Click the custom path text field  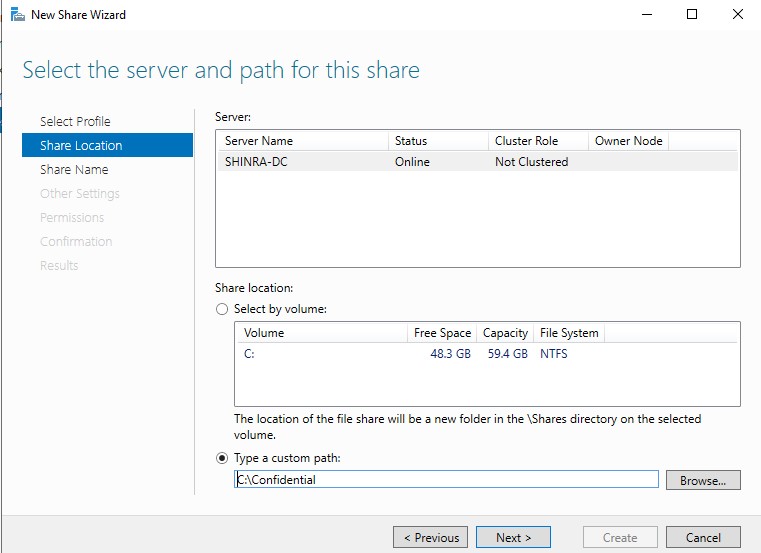tap(446, 480)
